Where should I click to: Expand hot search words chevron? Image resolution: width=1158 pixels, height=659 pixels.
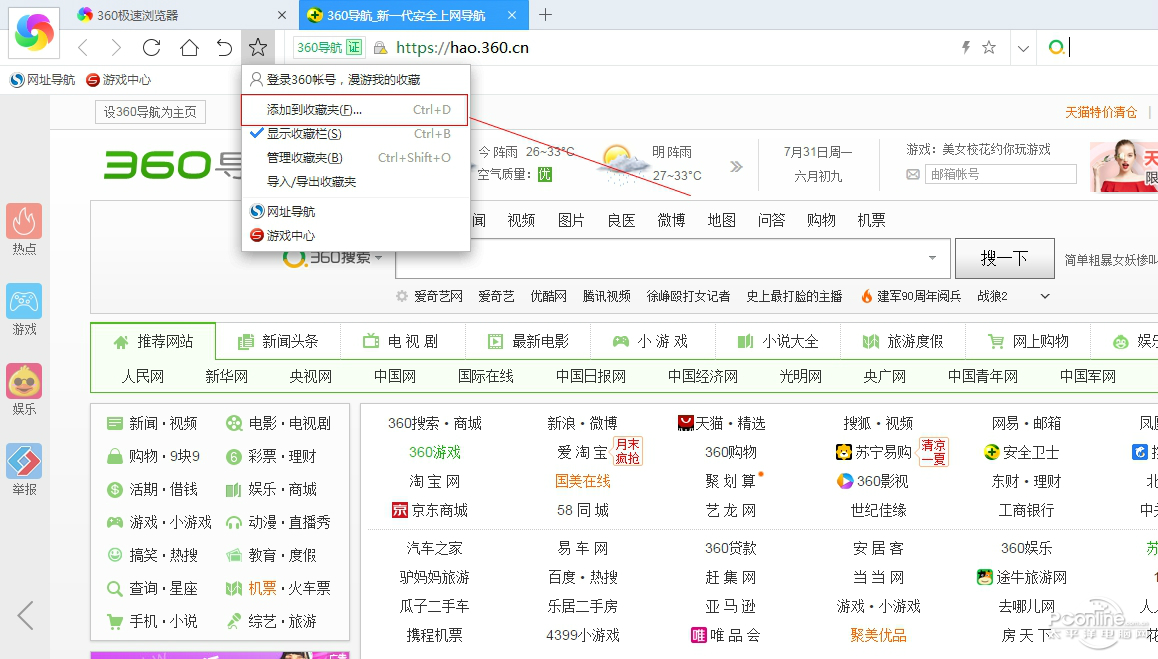pos(1045,296)
